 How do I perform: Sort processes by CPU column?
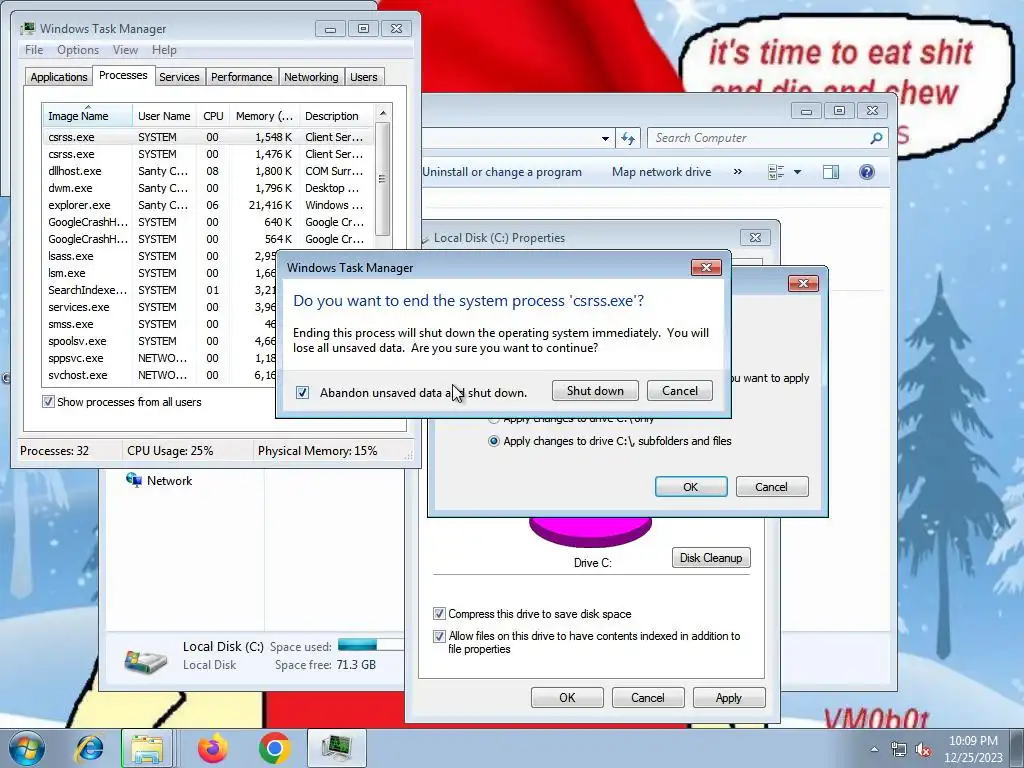(213, 116)
